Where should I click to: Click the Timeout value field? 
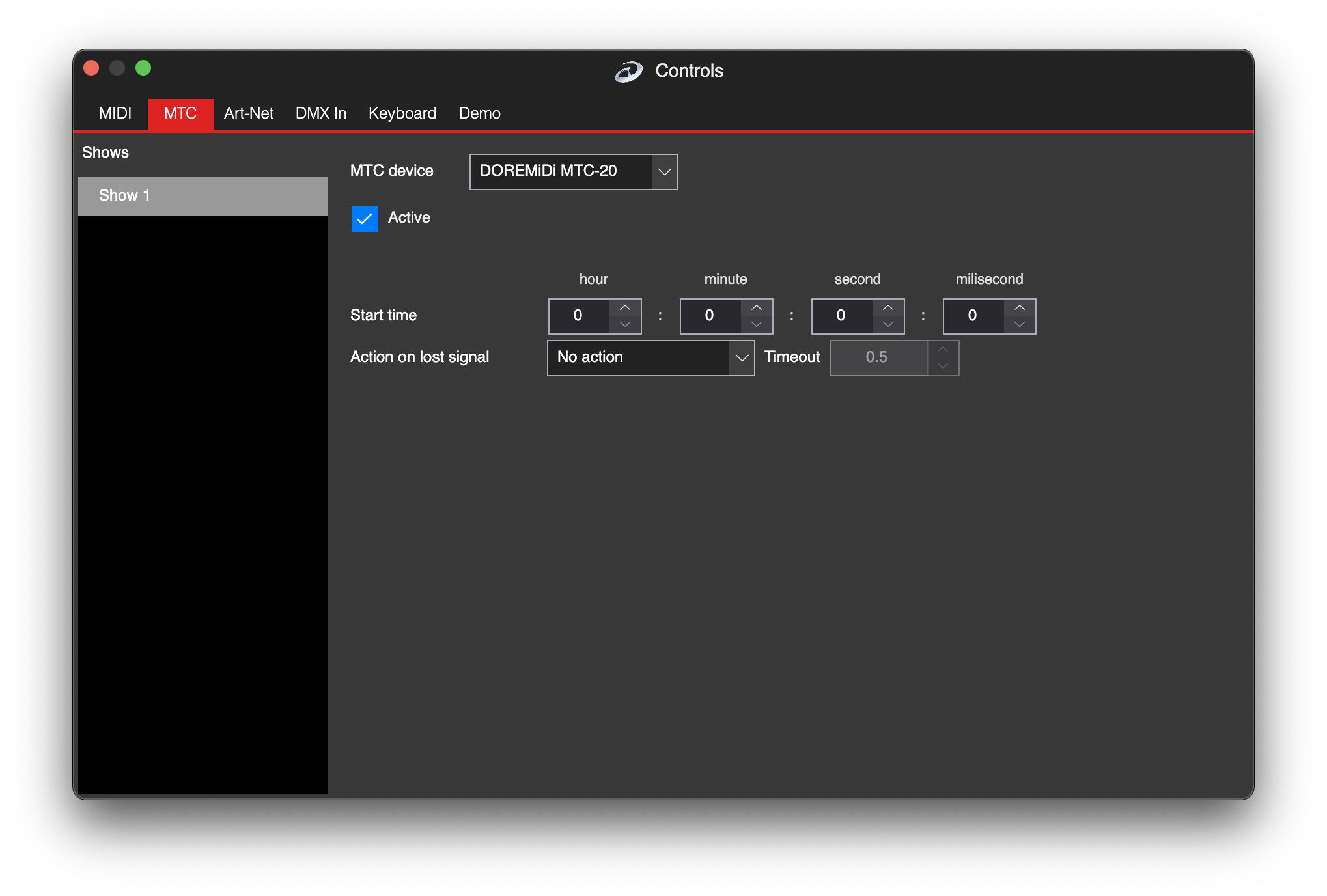coord(878,358)
